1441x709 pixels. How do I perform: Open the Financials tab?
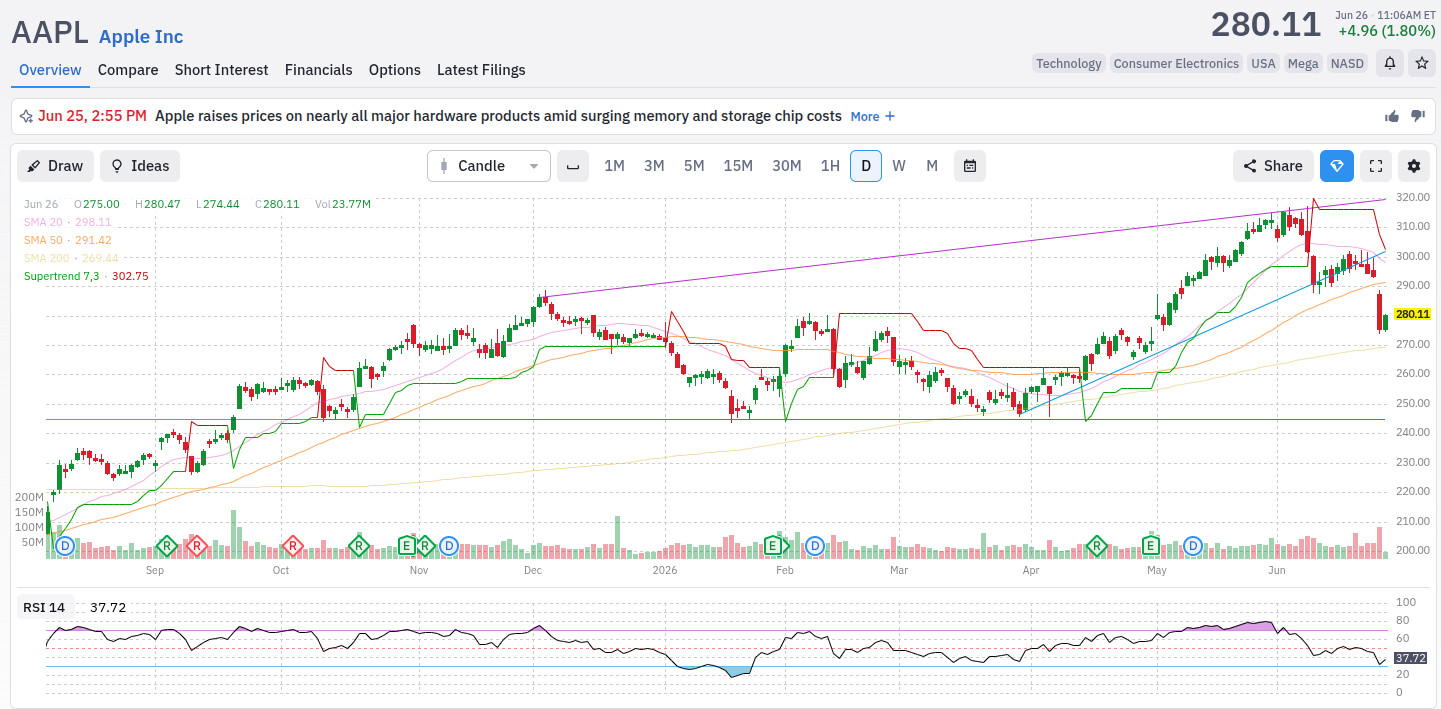coord(319,70)
